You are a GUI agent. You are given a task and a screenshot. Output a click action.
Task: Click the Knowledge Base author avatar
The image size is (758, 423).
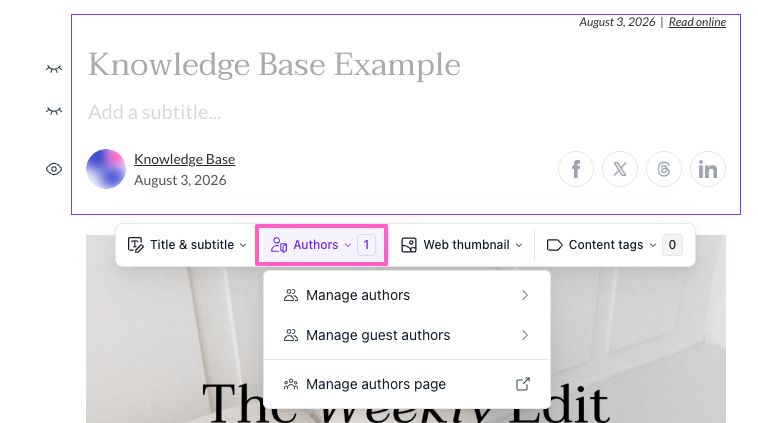point(106,169)
